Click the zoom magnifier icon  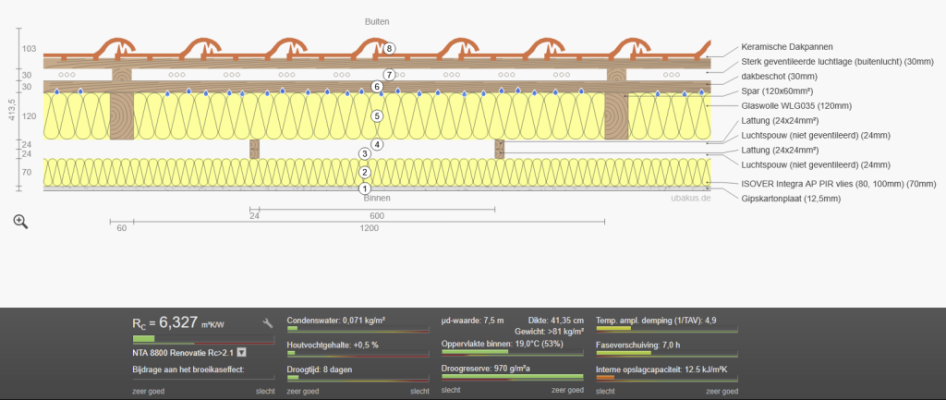pyautogui.click(x=20, y=221)
